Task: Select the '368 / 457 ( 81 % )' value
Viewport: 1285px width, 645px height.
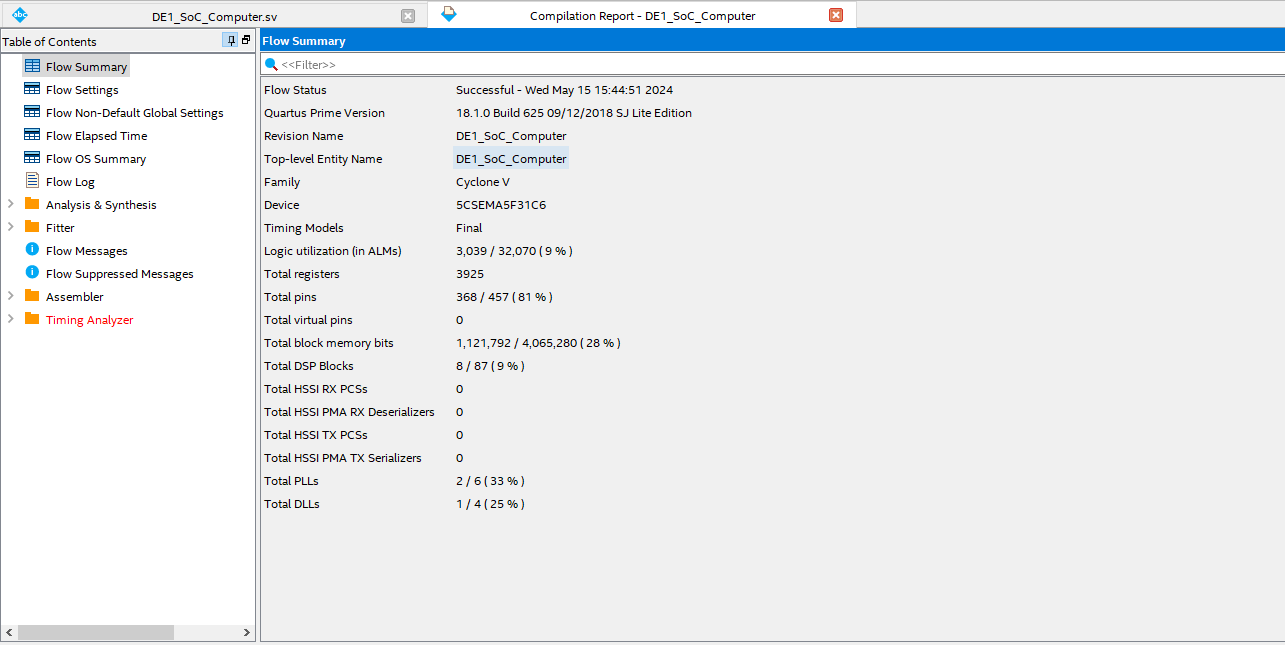Action: (x=504, y=297)
